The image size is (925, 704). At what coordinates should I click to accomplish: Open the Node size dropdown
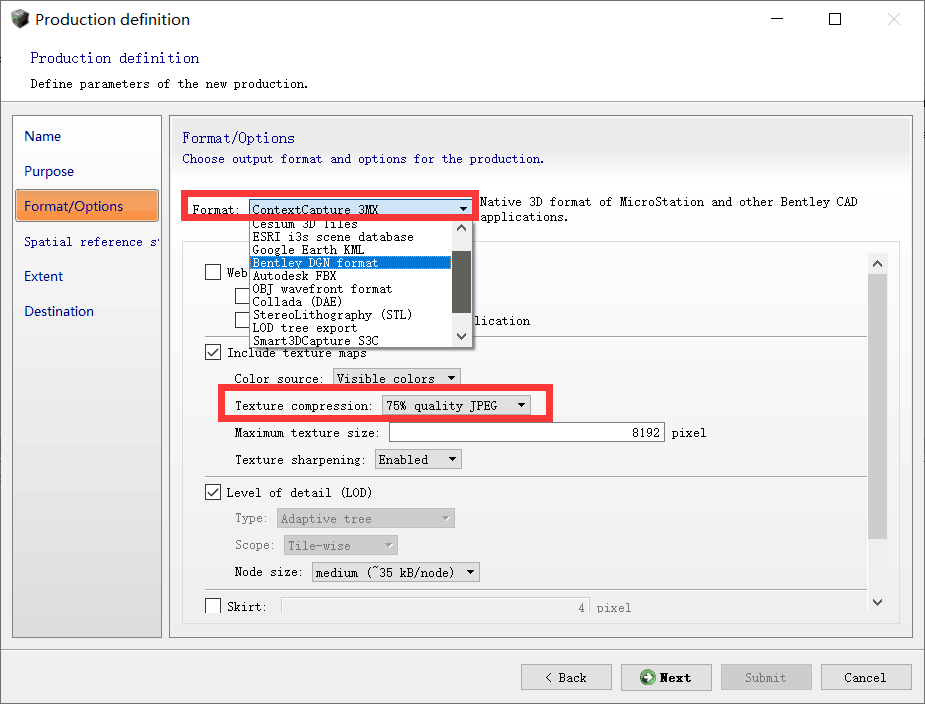pyautogui.click(x=396, y=572)
